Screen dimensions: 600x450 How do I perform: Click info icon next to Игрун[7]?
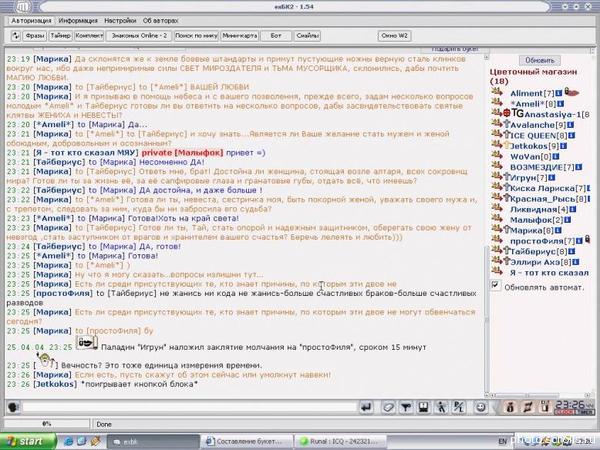point(551,178)
